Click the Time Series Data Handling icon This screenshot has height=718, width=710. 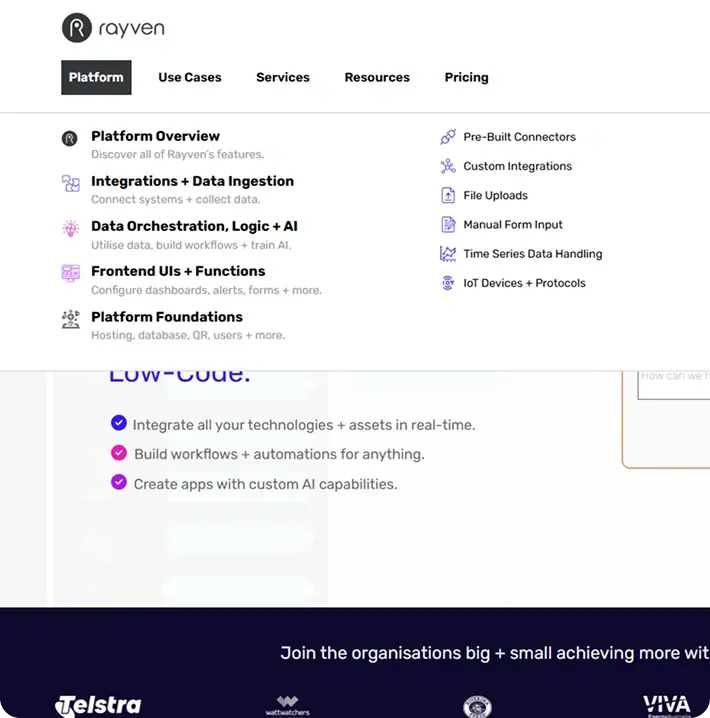pyautogui.click(x=448, y=254)
